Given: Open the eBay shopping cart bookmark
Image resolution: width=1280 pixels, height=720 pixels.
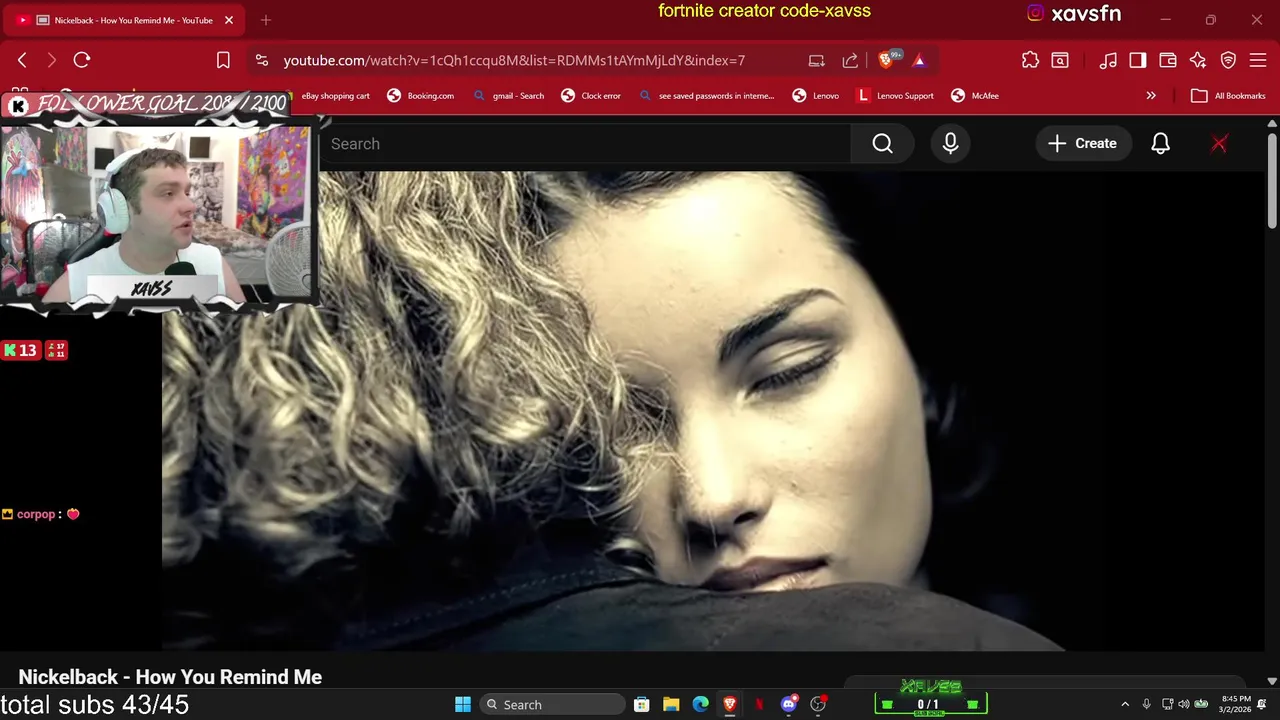Looking at the screenshot, I should 335,96.
